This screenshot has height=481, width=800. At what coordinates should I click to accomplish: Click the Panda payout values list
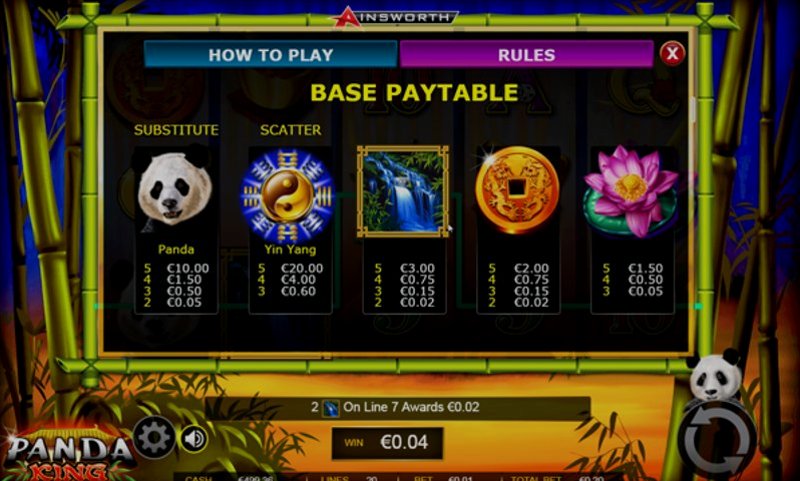(176, 285)
